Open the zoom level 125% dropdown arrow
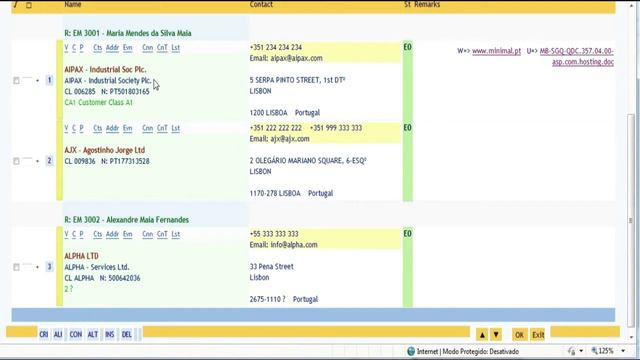The width and height of the screenshot is (640, 360). pos(623,351)
